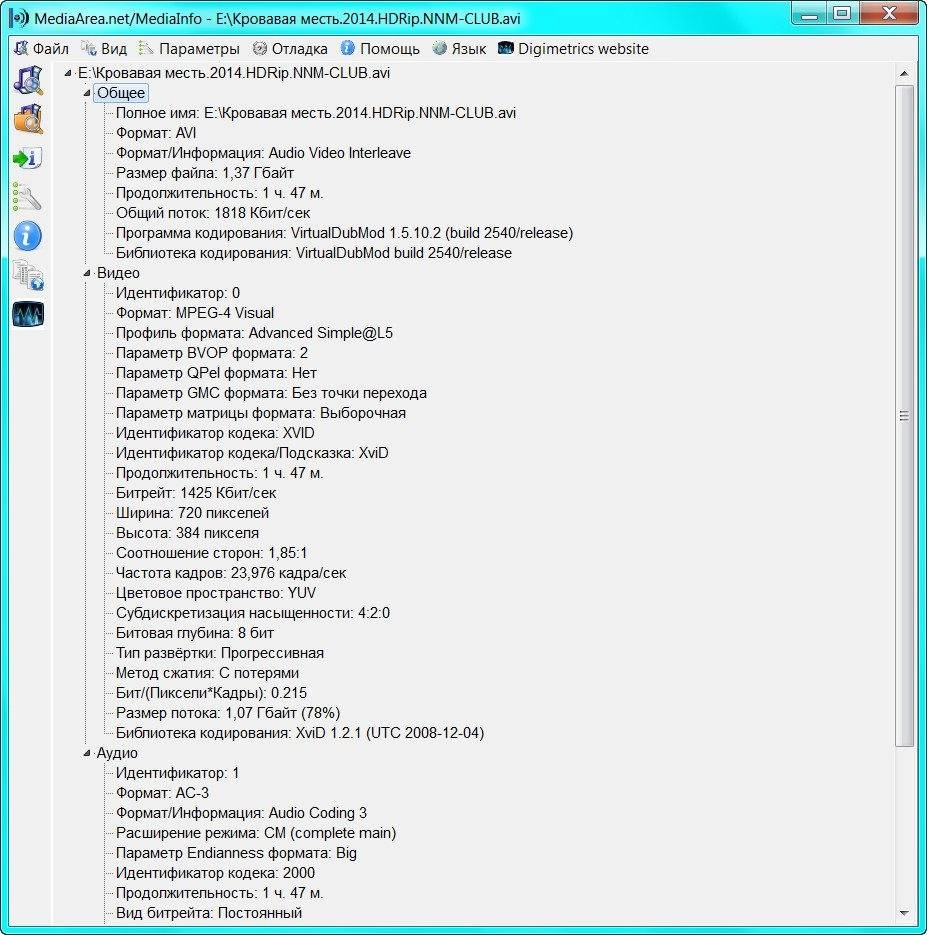Select 'Размер потока: 1,07 Гбайт (78%)' row

228,713
